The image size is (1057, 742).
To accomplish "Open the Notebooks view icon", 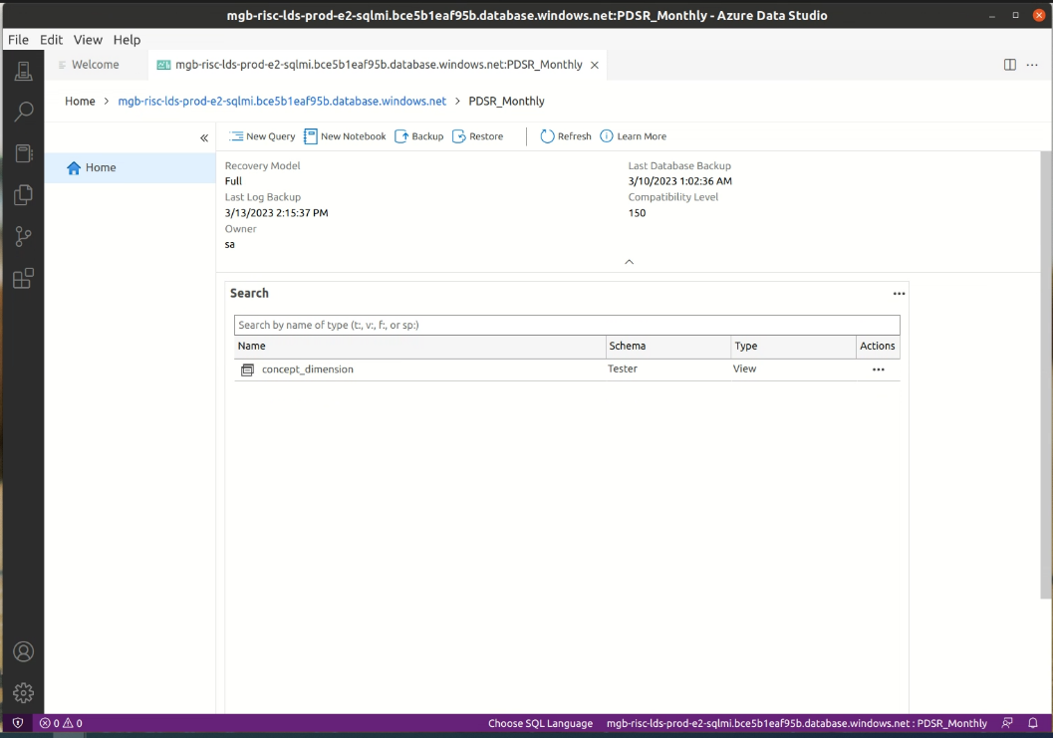I will [23, 153].
